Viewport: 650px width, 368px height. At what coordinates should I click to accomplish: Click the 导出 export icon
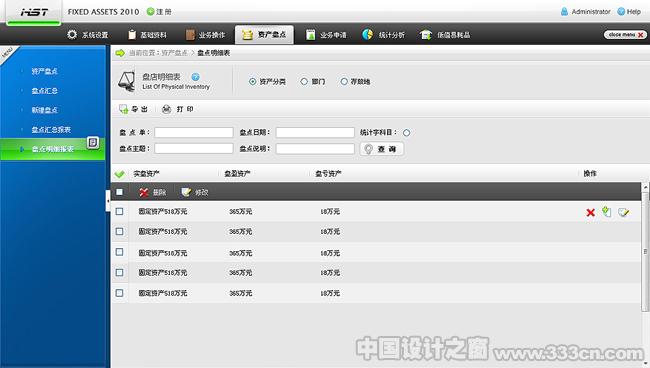124,109
